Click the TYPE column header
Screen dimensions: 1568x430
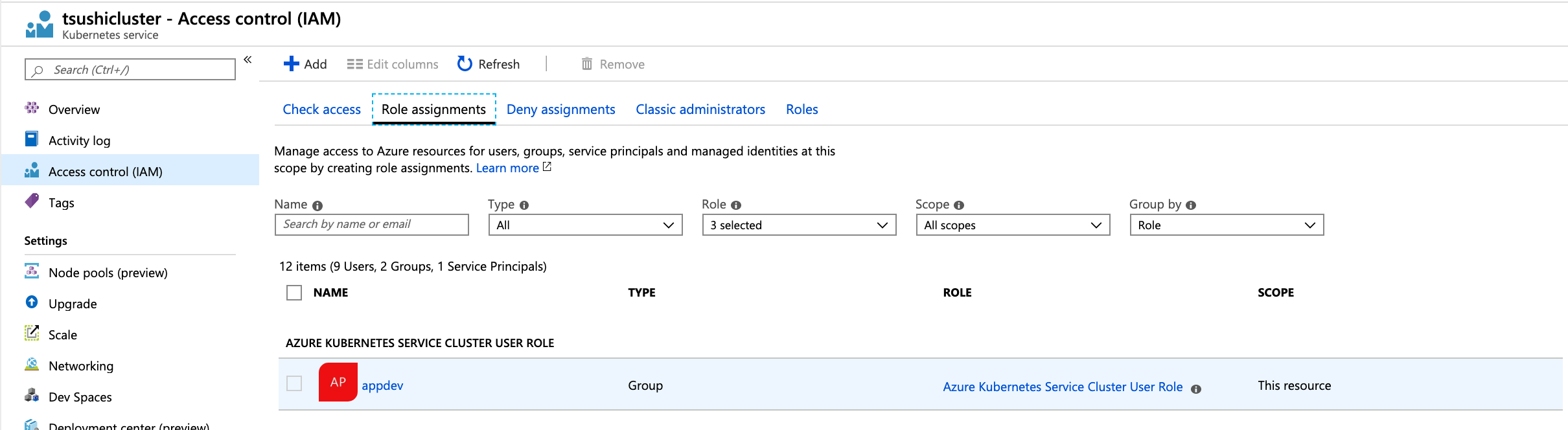coord(641,293)
